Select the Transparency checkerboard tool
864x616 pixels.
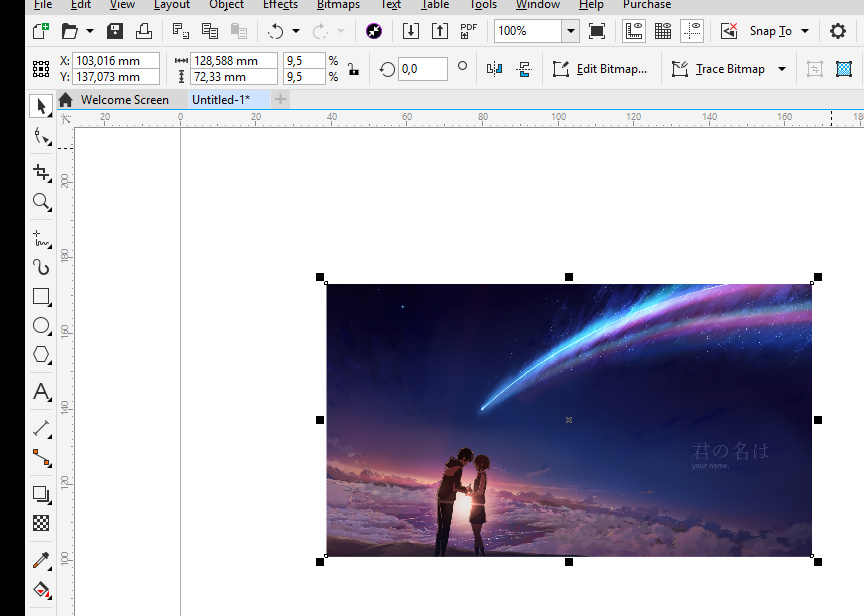click(x=41, y=523)
